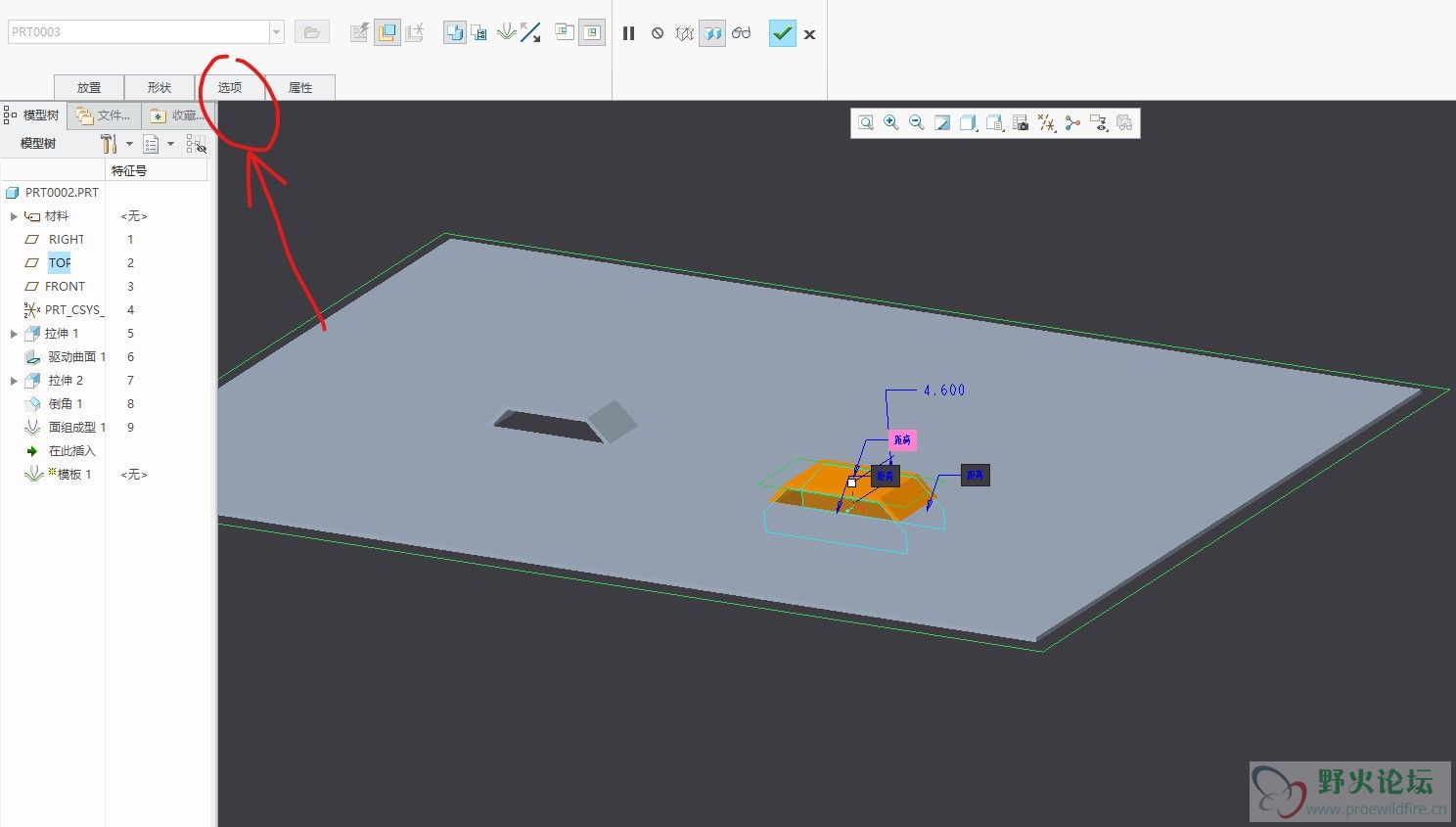Image resolution: width=1456 pixels, height=827 pixels.
Task: Switch to the 收藏 favorites tab
Action: pos(177,115)
